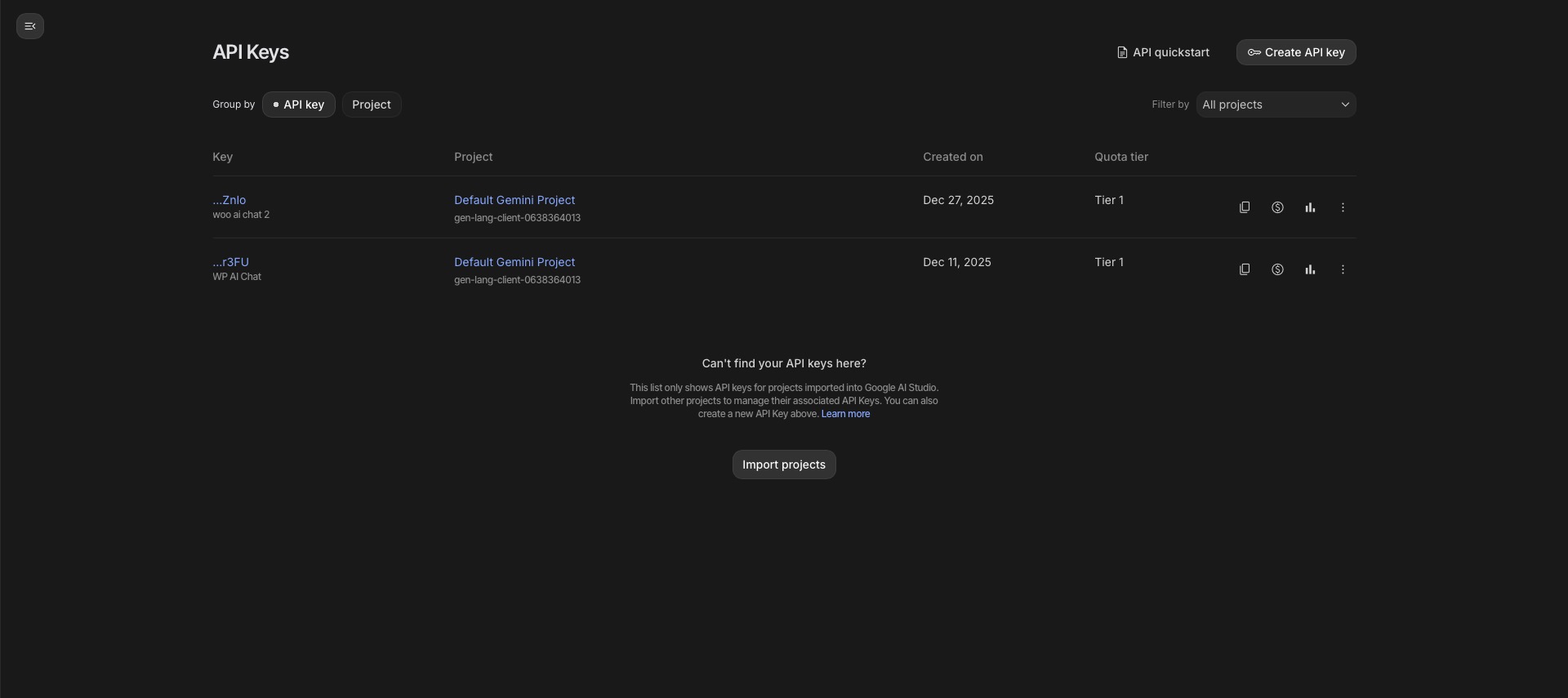1568x698 pixels.
Task: Open Default Gemini Project for ...Znlo row
Action: 514,200
